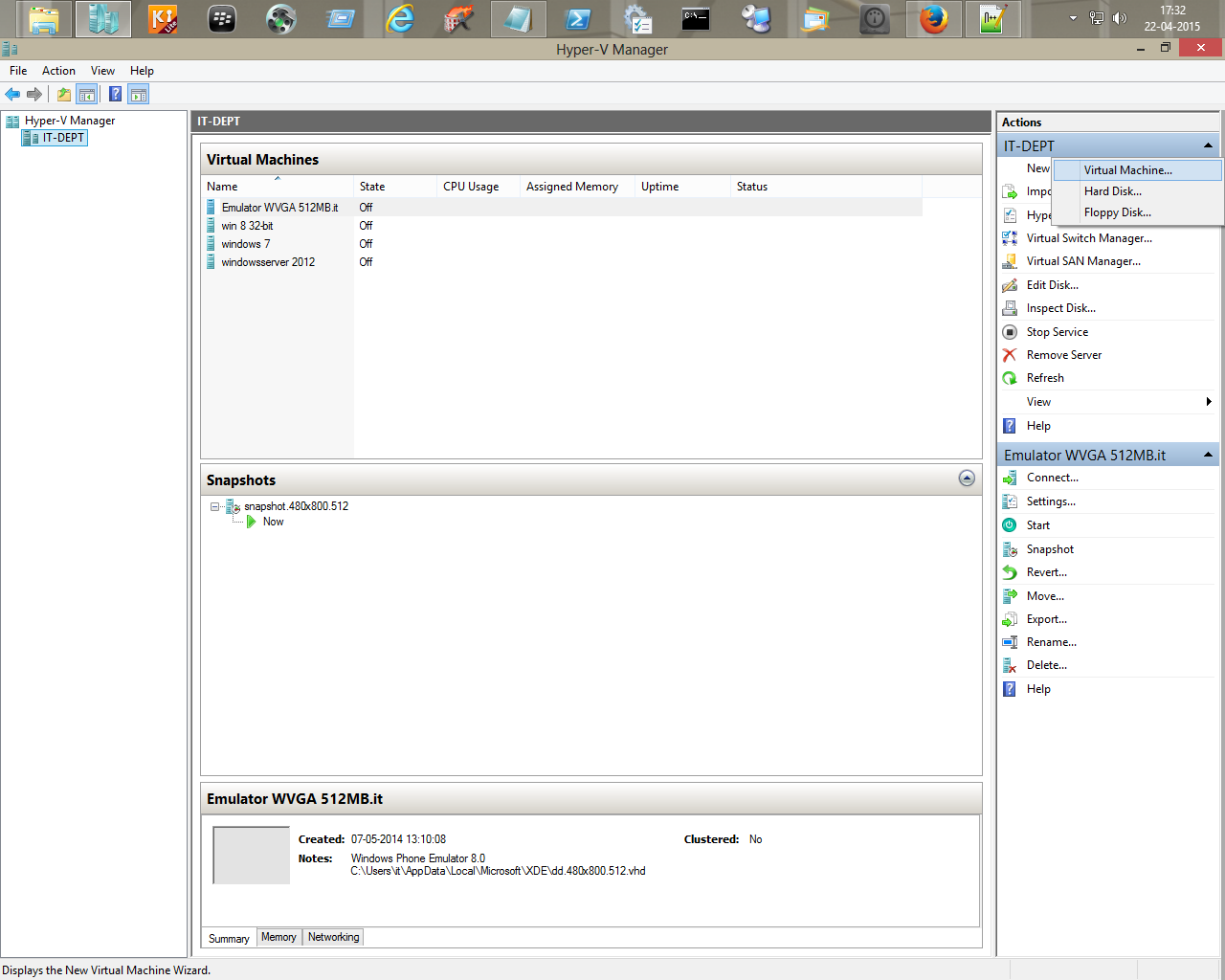Open the Action menu
This screenshot has height=980, width=1225.
tap(58, 71)
